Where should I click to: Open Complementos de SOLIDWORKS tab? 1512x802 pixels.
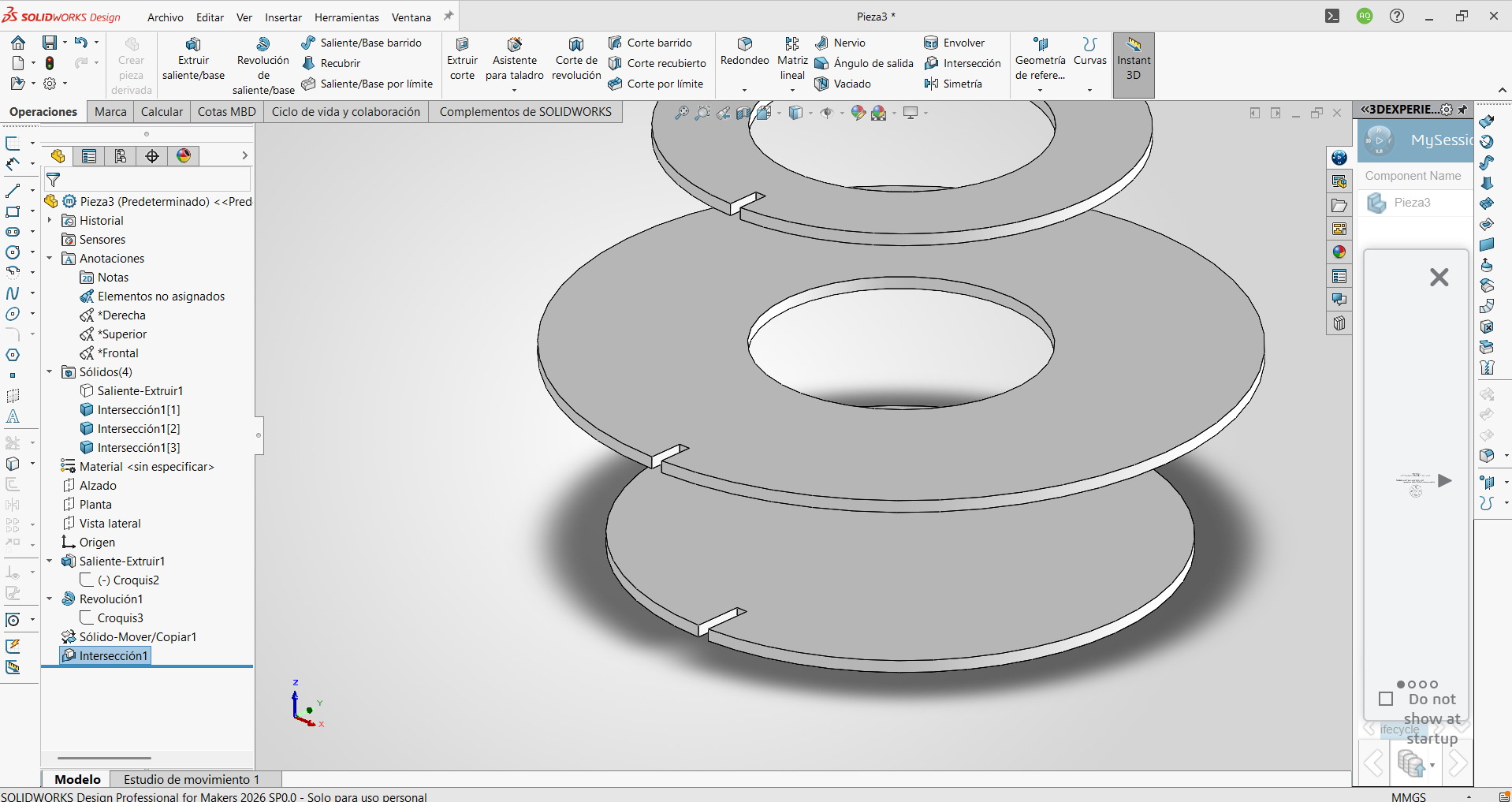[525, 112]
